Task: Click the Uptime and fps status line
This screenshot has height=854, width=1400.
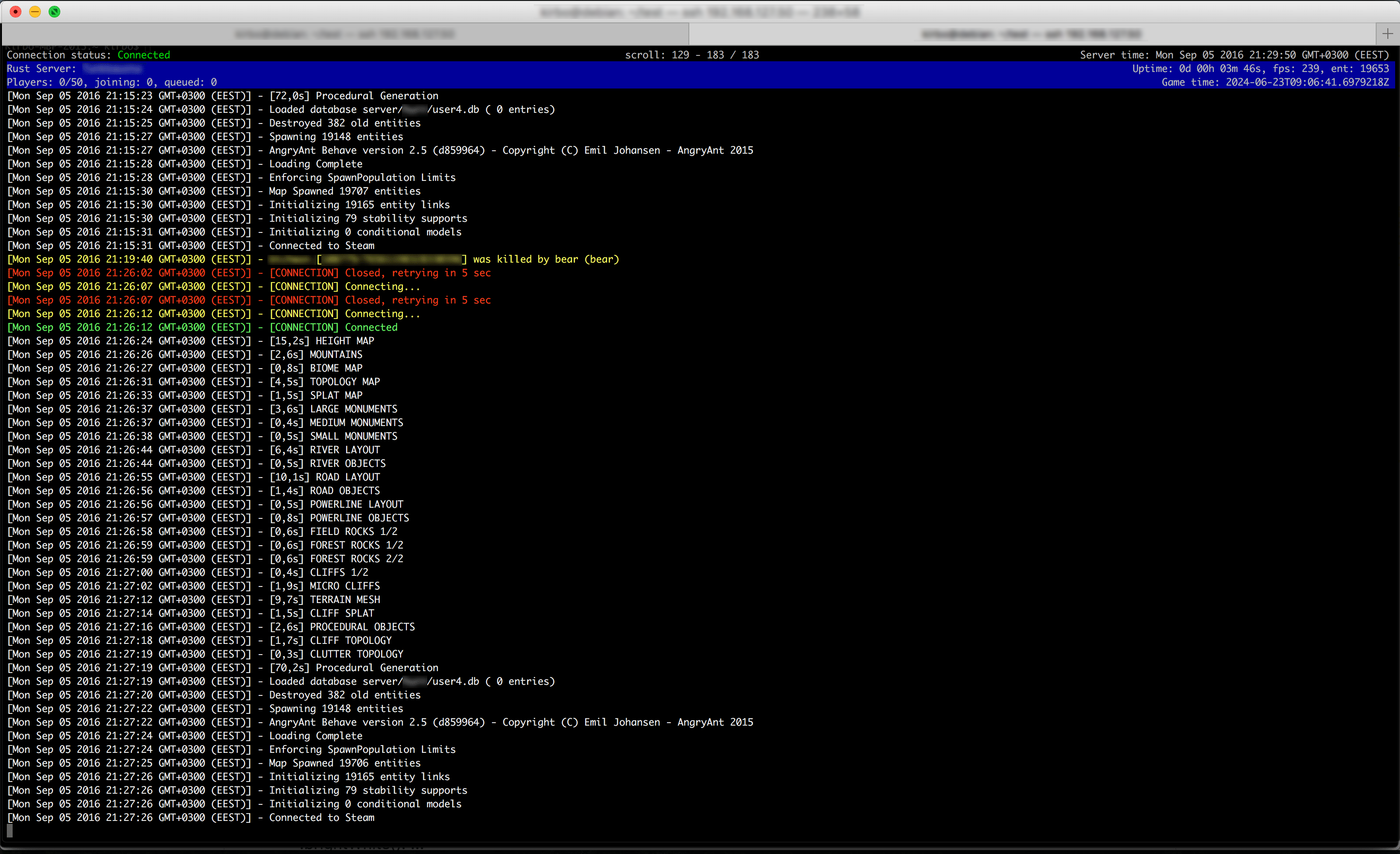Action: tap(1260, 68)
